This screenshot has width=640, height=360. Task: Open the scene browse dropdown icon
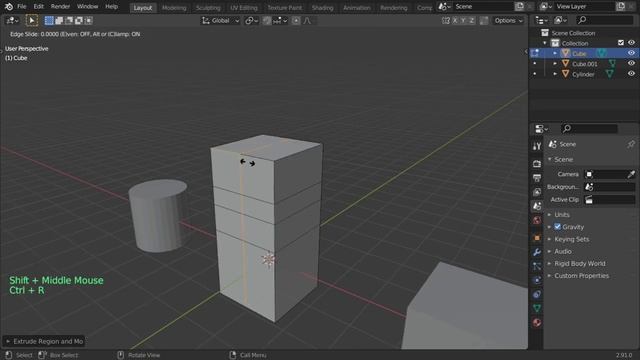point(444,7)
